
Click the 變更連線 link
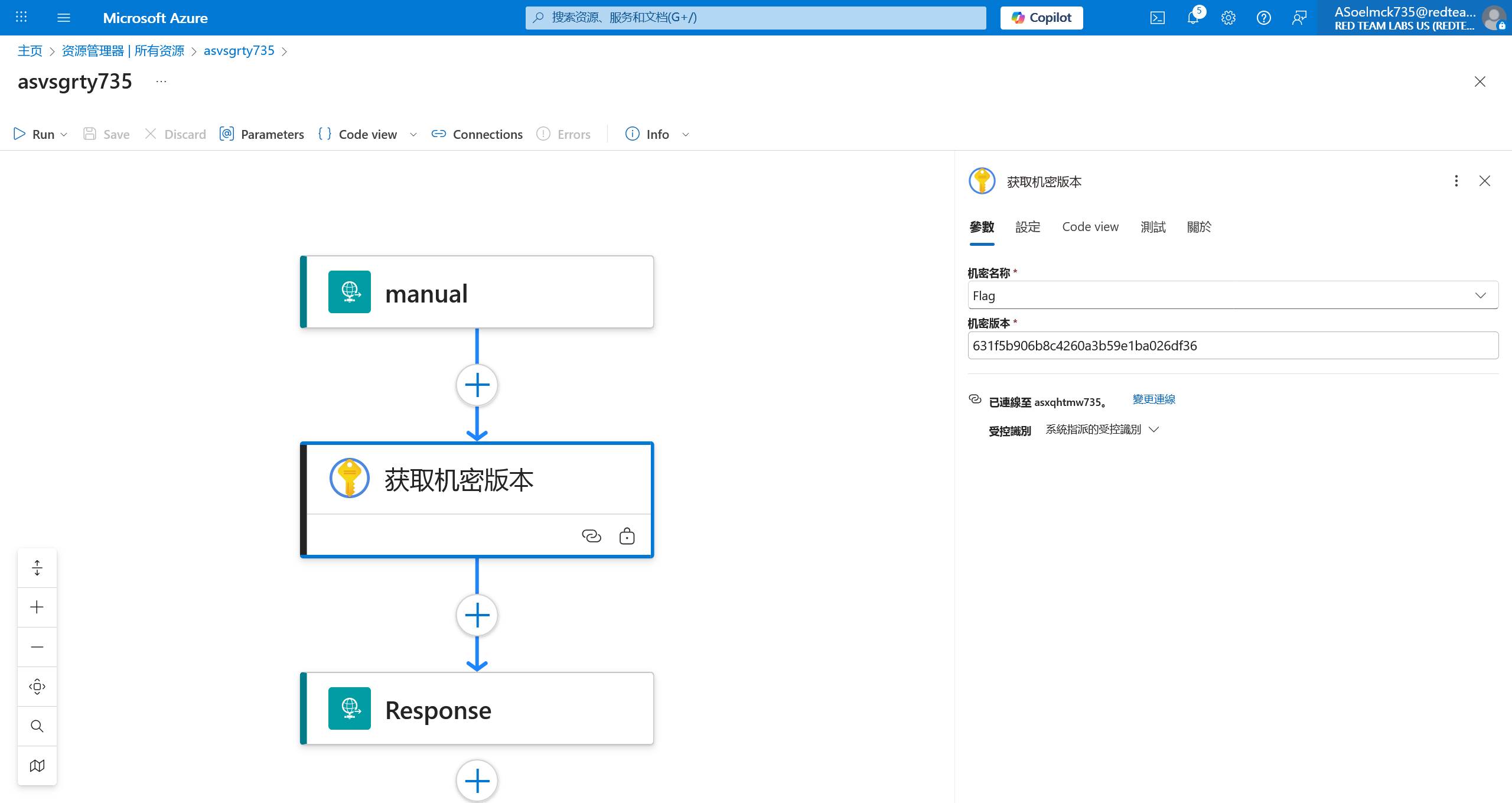click(x=1153, y=399)
